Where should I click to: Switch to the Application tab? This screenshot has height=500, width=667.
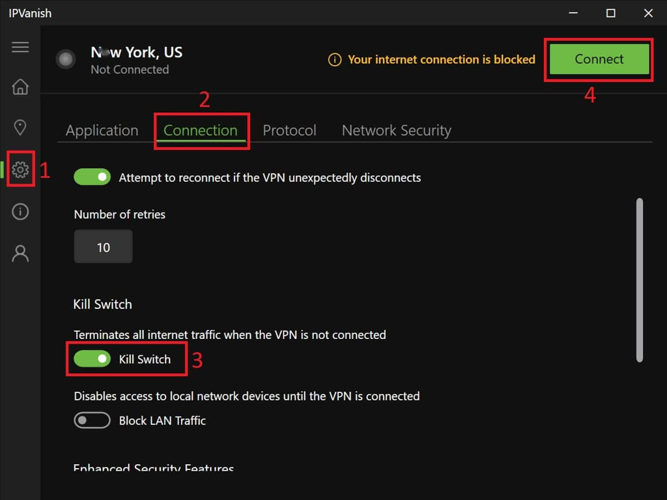pos(102,131)
